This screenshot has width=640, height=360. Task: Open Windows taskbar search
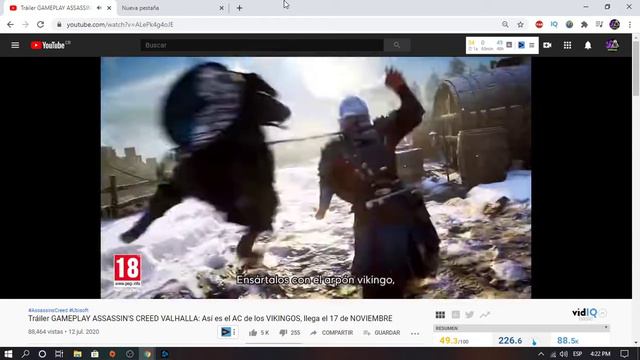[x=25, y=354]
